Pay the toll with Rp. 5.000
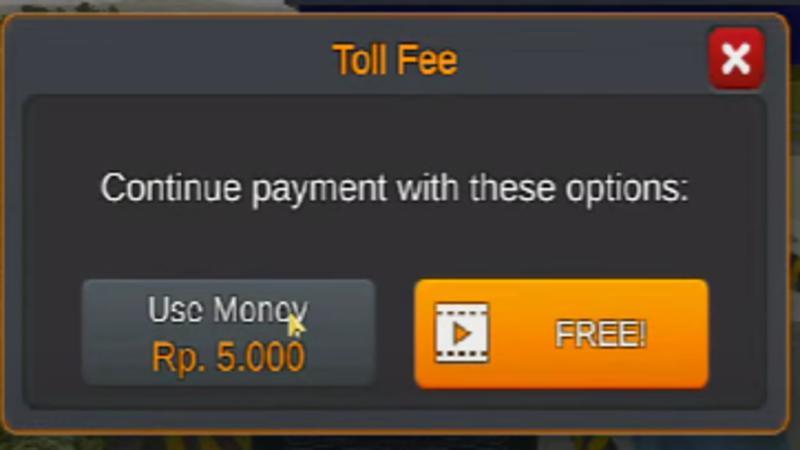 click(229, 332)
